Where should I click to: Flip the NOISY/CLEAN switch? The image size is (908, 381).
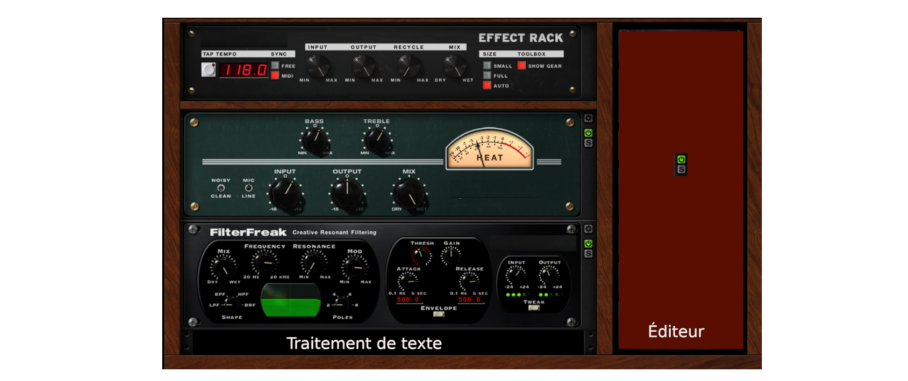(220, 188)
